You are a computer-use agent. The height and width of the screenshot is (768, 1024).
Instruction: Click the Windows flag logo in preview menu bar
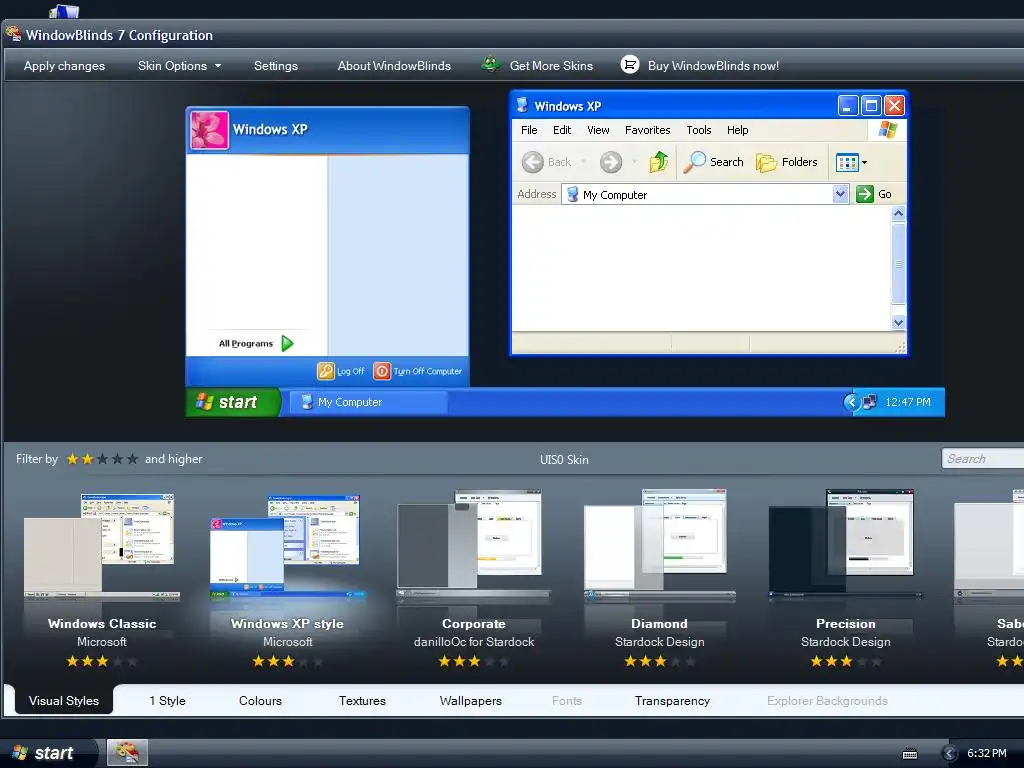pos(888,129)
